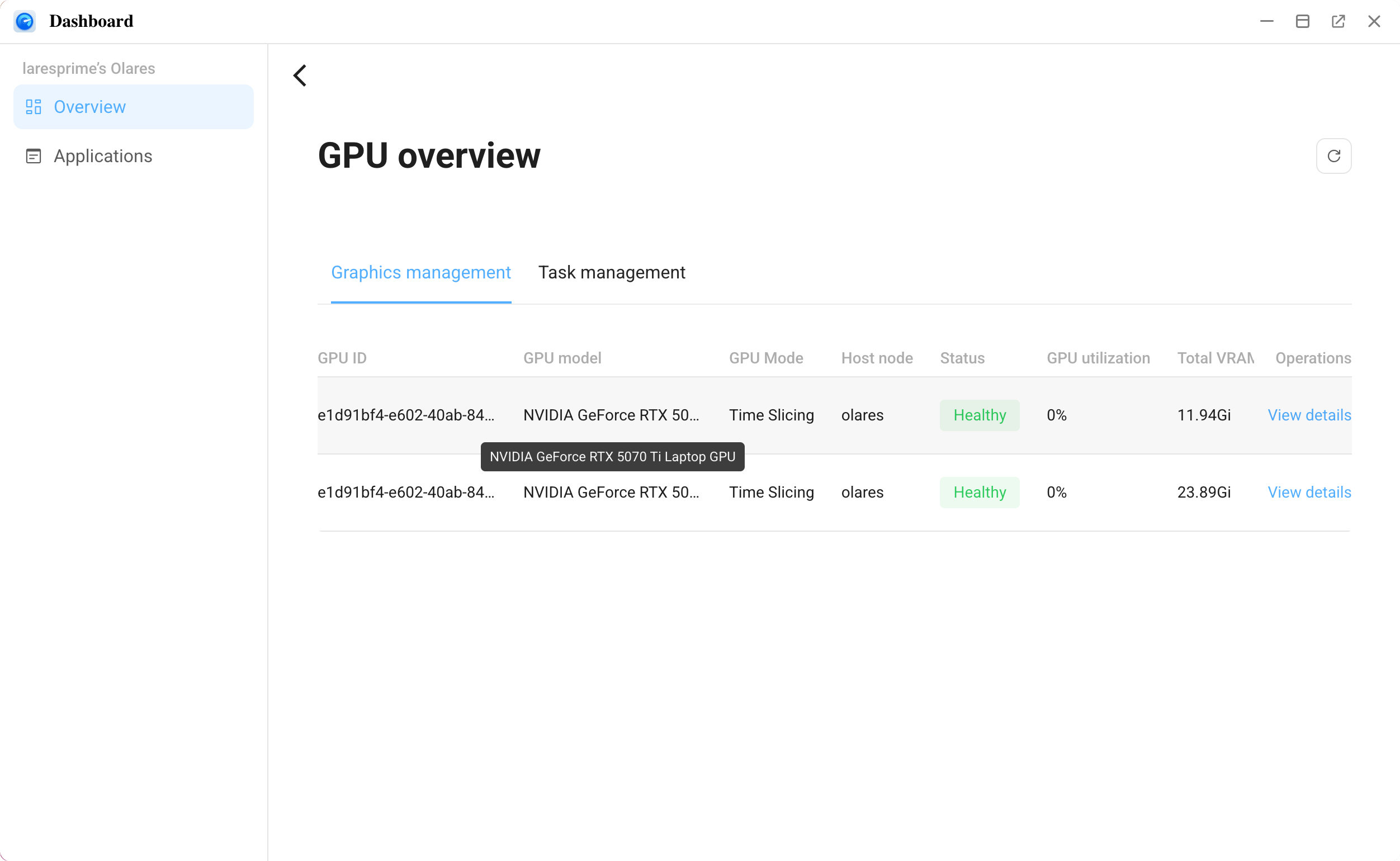Click the back arrow above GPU overview
The width and height of the screenshot is (1400, 861).
(x=300, y=75)
